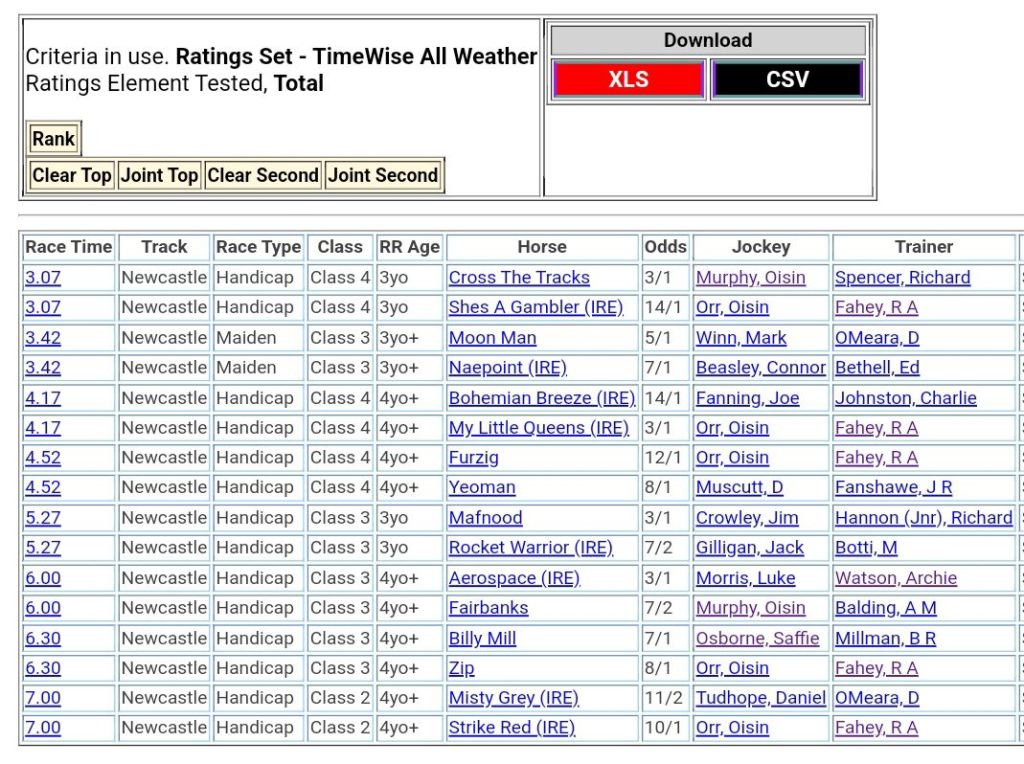Apply the Joint Second filter
The image size is (1024, 764).
[x=383, y=175]
